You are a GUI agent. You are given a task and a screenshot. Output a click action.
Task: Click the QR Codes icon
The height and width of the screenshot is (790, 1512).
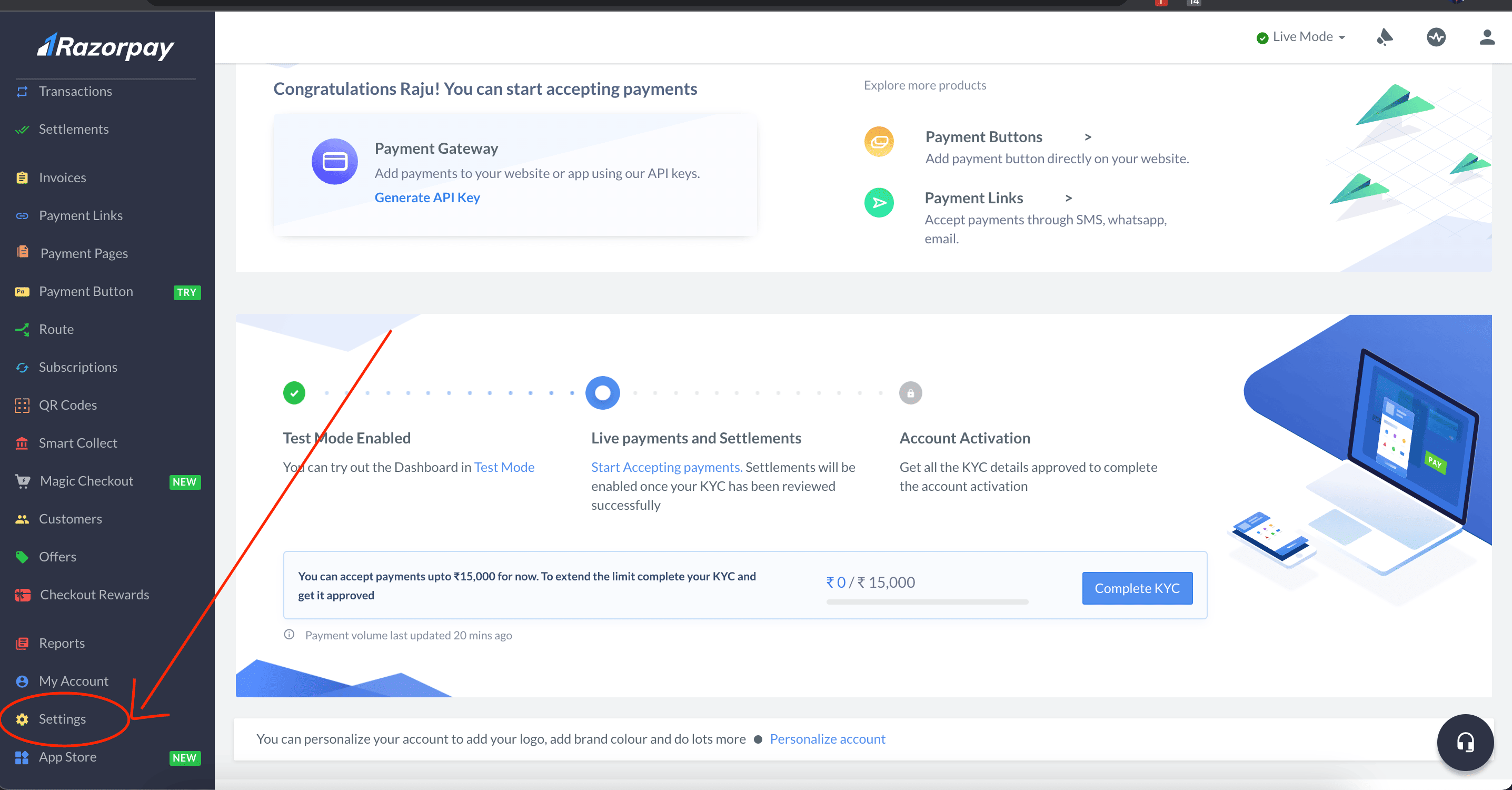[22, 406]
